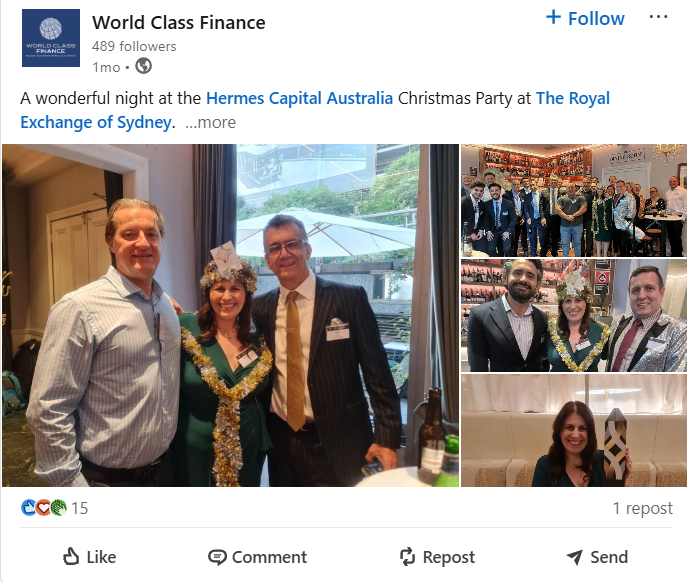The width and height of the screenshot is (687, 582).
Task: Open the middle-right photo of three guests
Action: [573, 315]
